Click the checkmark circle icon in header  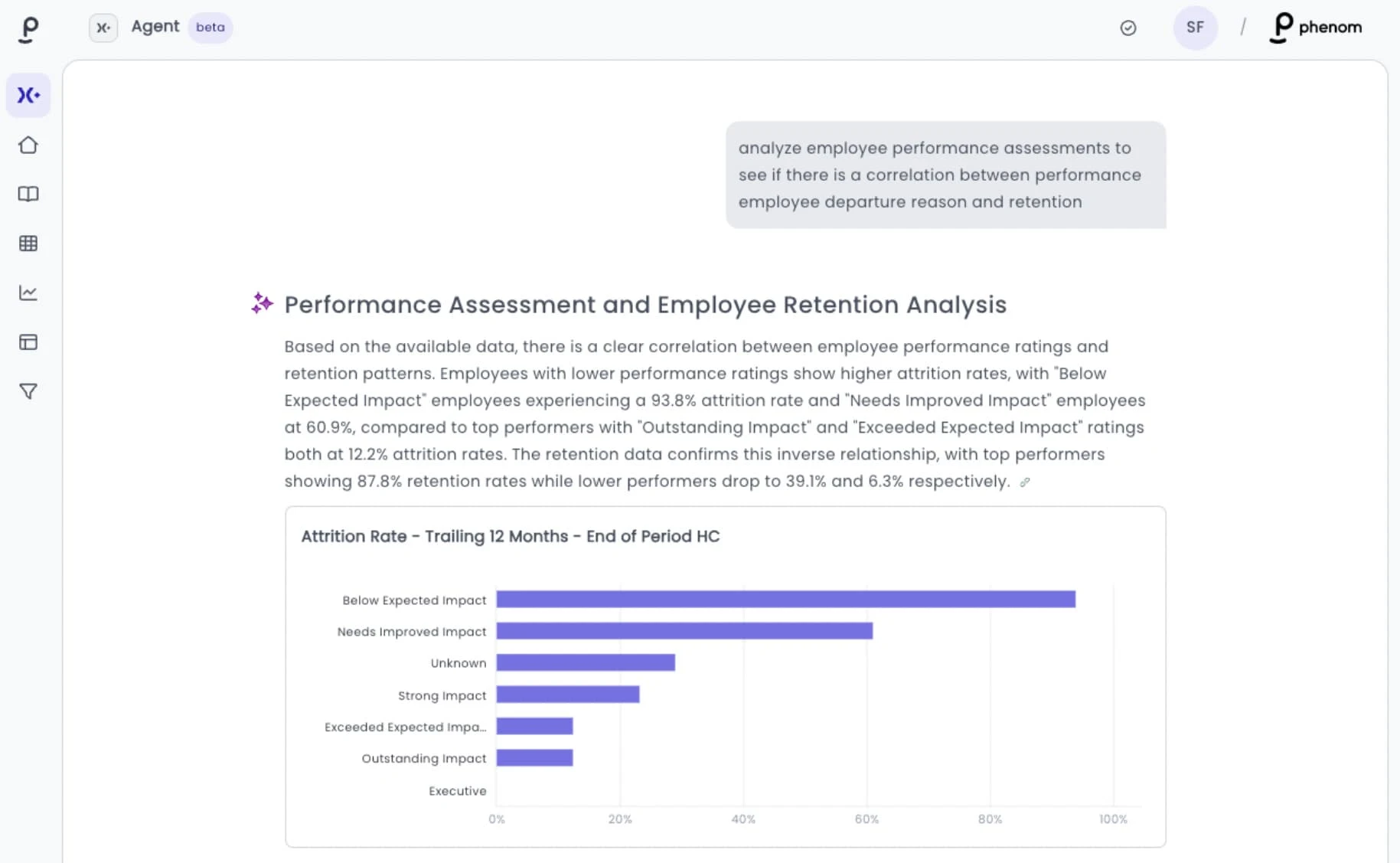pyautogui.click(x=1128, y=28)
